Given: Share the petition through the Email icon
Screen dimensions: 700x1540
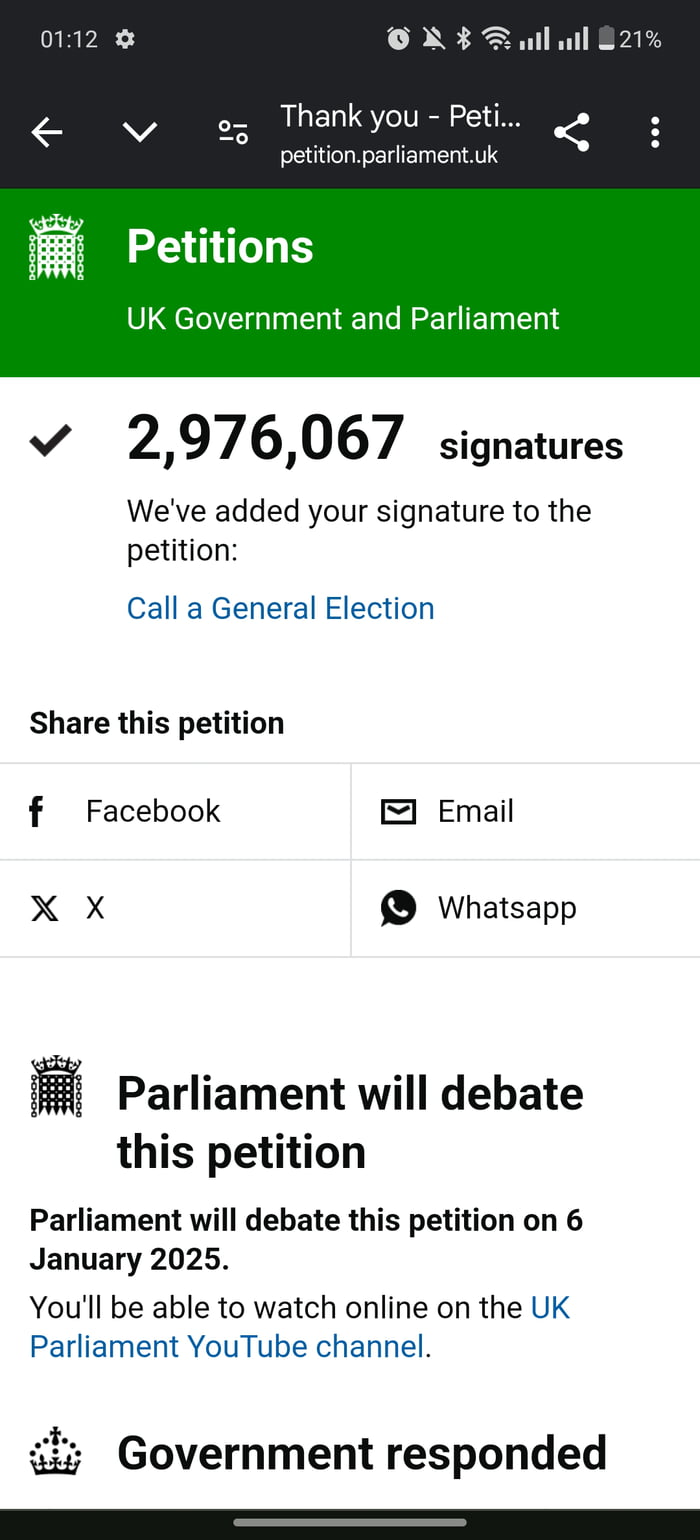Looking at the screenshot, I should pyautogui.click(x=397, y=811).
